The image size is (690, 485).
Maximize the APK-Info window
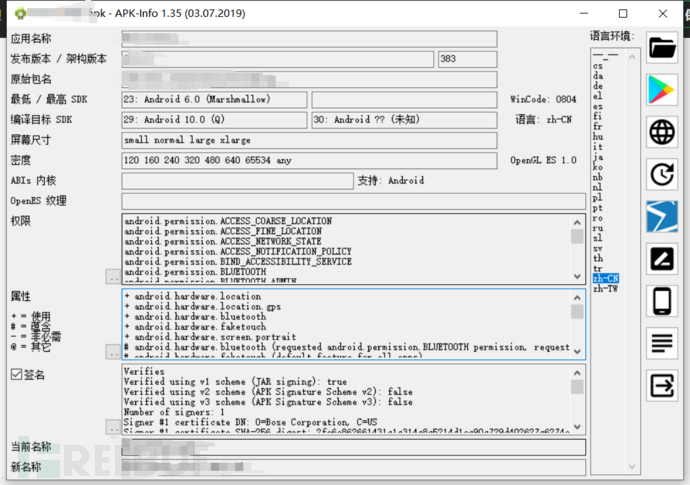[623, 14]
